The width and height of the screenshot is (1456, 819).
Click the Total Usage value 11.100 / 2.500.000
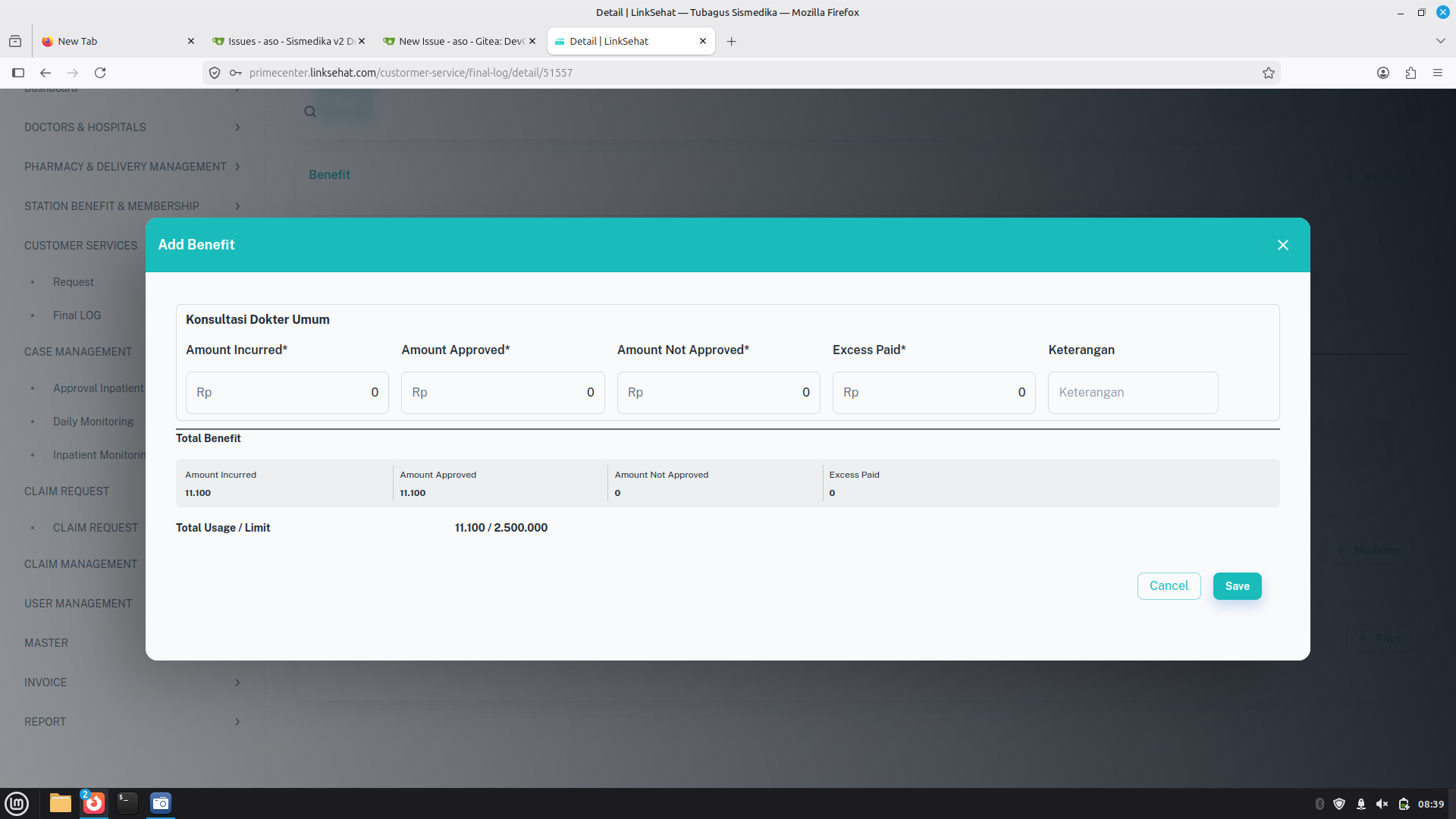pos(500,528)
